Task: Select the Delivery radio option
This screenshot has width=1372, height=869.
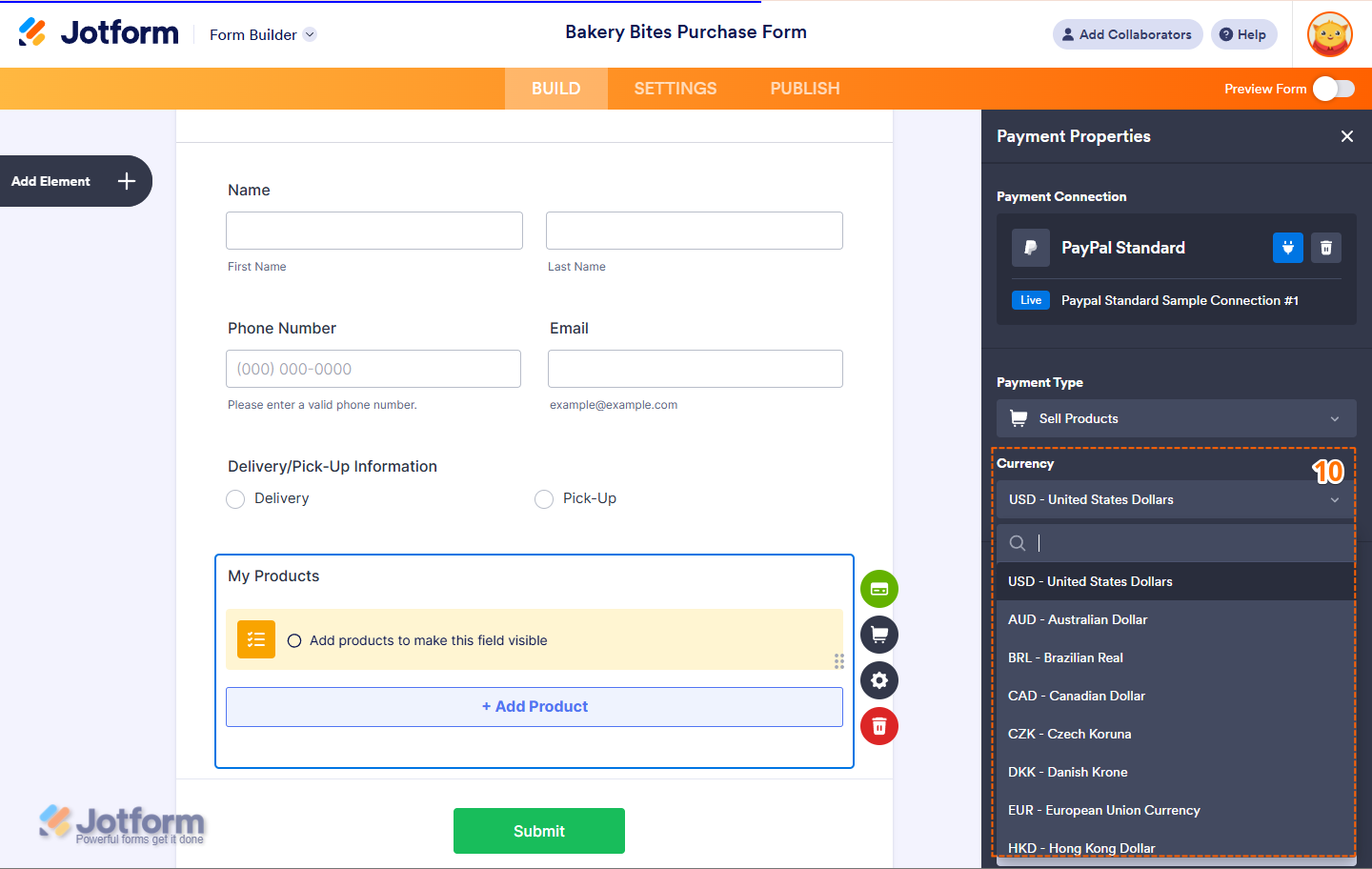Action: click(x=235, y=499)
